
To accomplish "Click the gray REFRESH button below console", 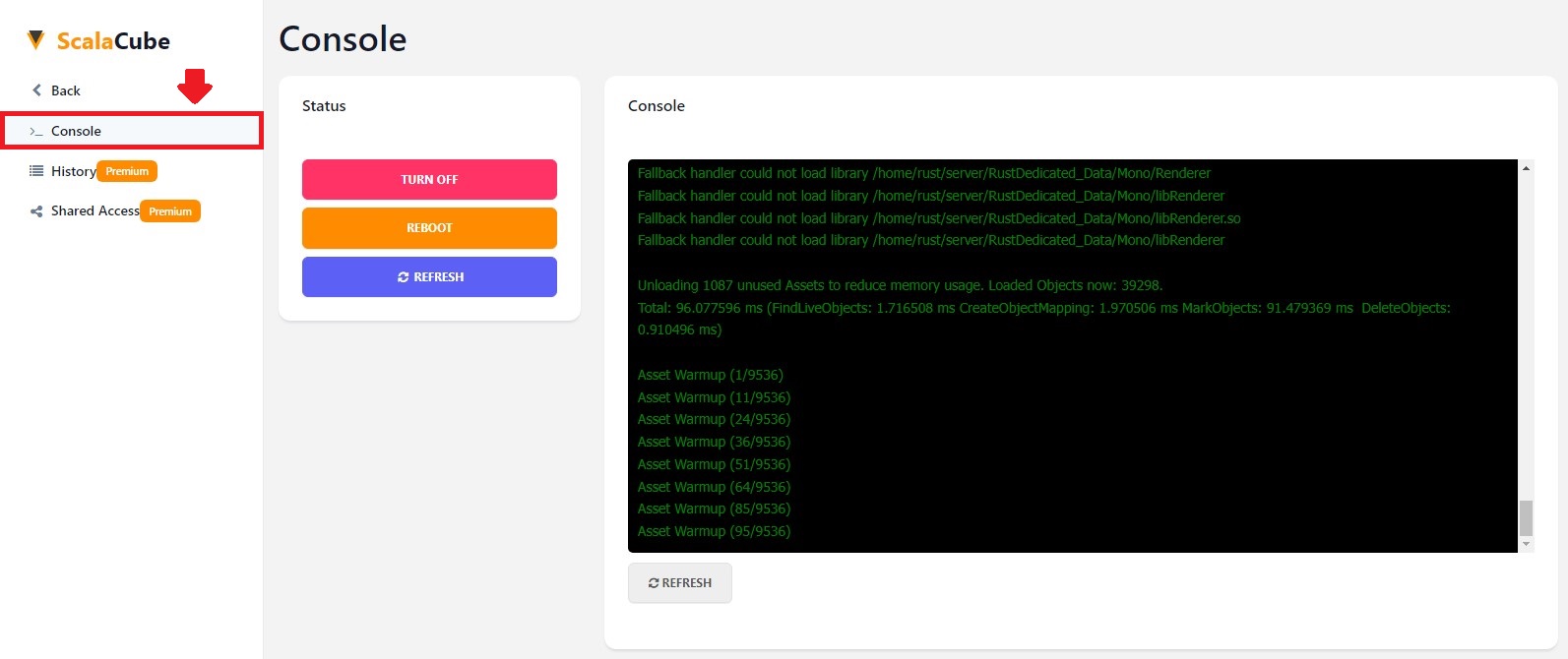I will [x=679, y=582].
